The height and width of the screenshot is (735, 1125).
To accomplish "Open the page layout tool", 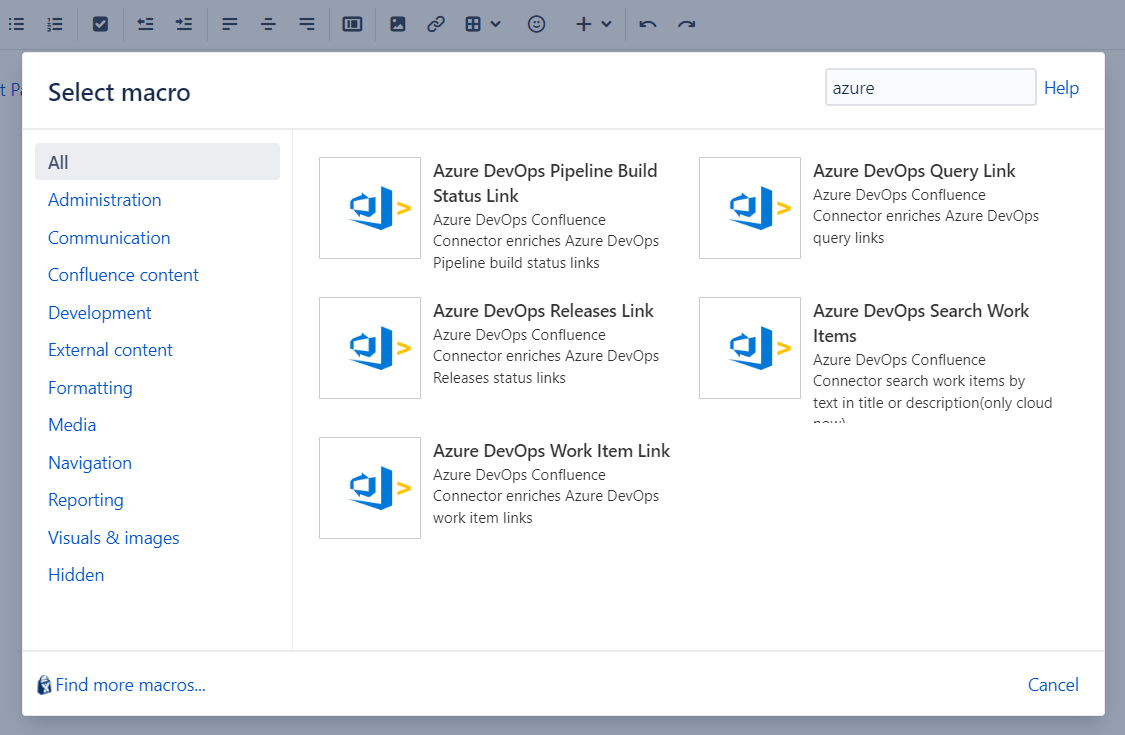I will [x=352, y=23].
